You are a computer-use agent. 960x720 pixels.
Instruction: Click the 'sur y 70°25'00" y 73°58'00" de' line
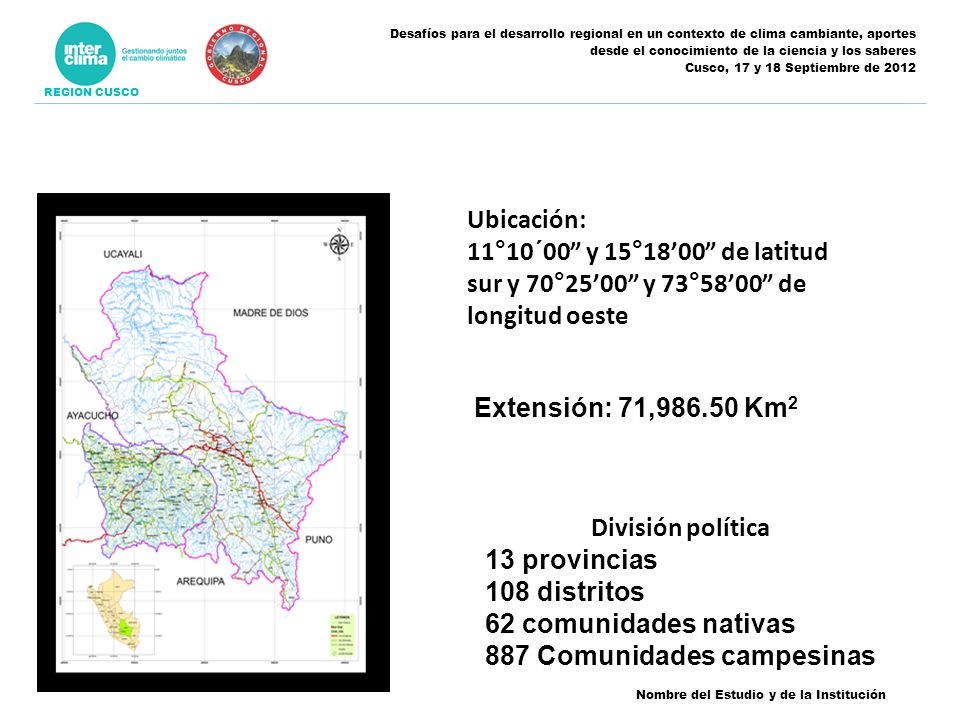[x=636, y=284]
